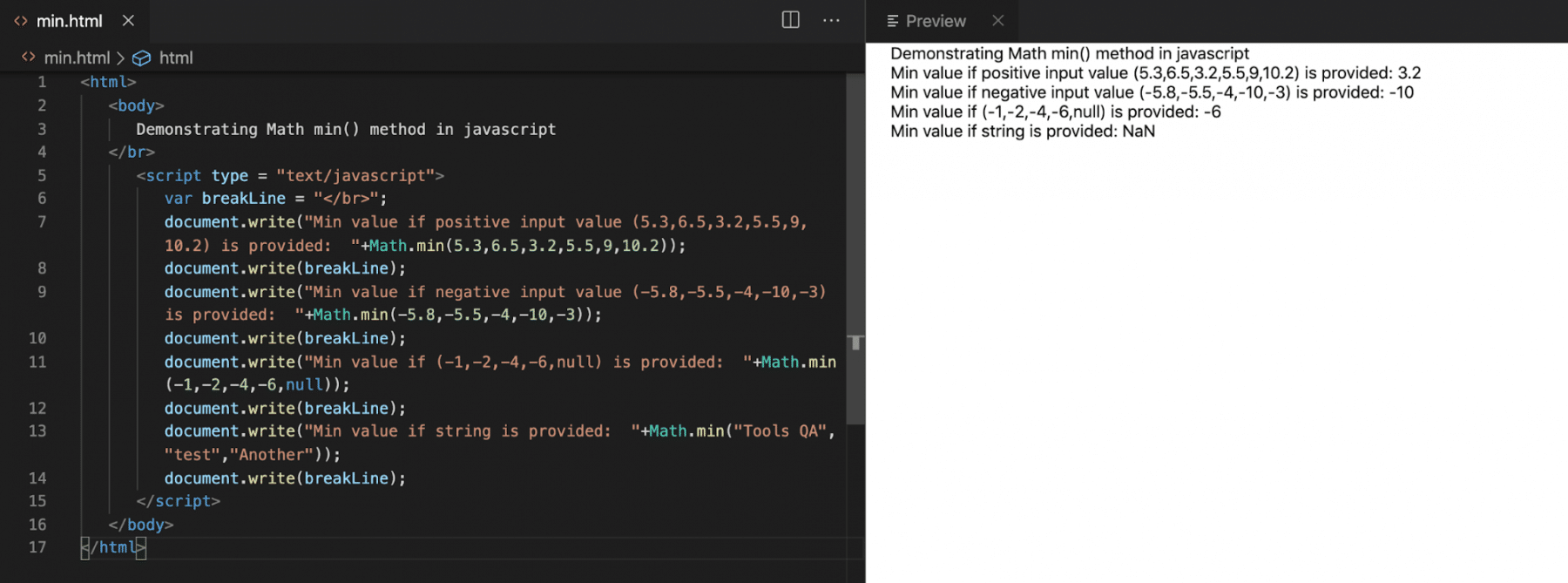Click the file icon on min.html tab

point(21,21)
